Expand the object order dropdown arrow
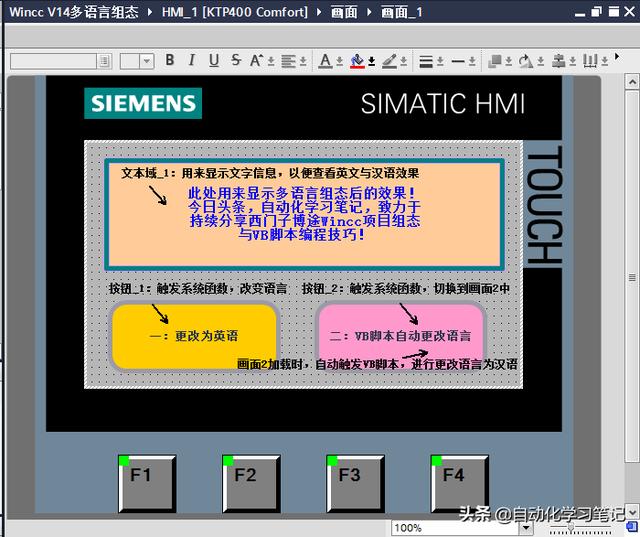Screen dimensions: 640x537 509,62
